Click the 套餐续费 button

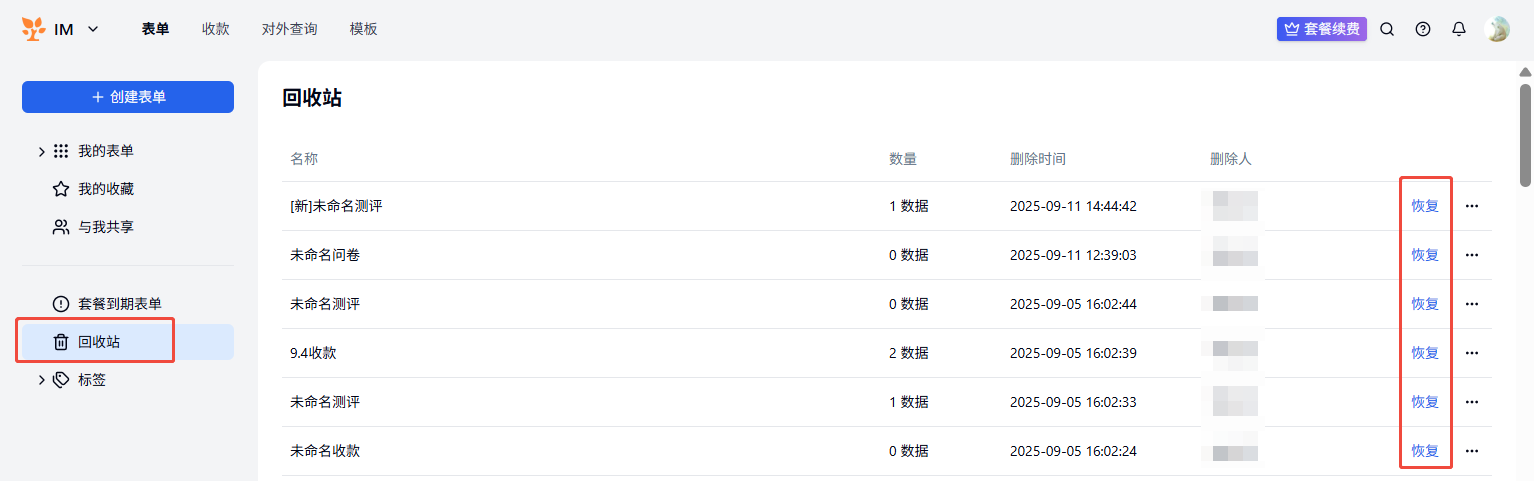[1321, 29]
